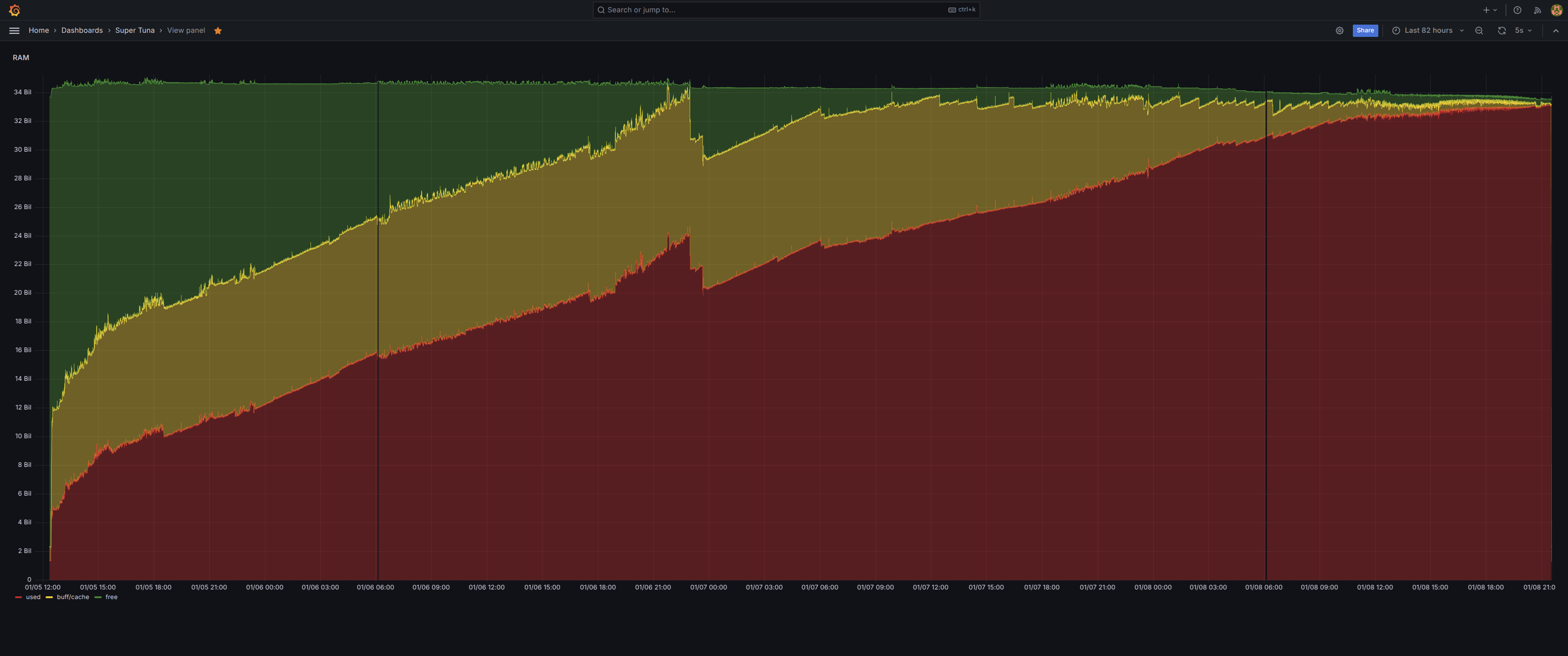This screenshot has width=1568, height=656.
Task: Unstar the dashboard with the star icon
Action: [x=218, y=31]
